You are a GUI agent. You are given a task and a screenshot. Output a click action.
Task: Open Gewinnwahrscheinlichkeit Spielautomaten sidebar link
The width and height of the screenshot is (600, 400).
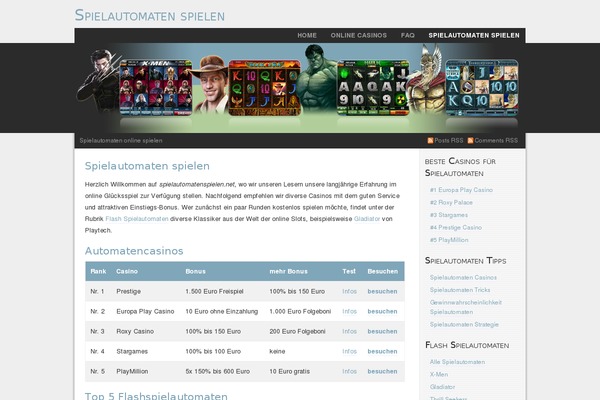(466, 307)
